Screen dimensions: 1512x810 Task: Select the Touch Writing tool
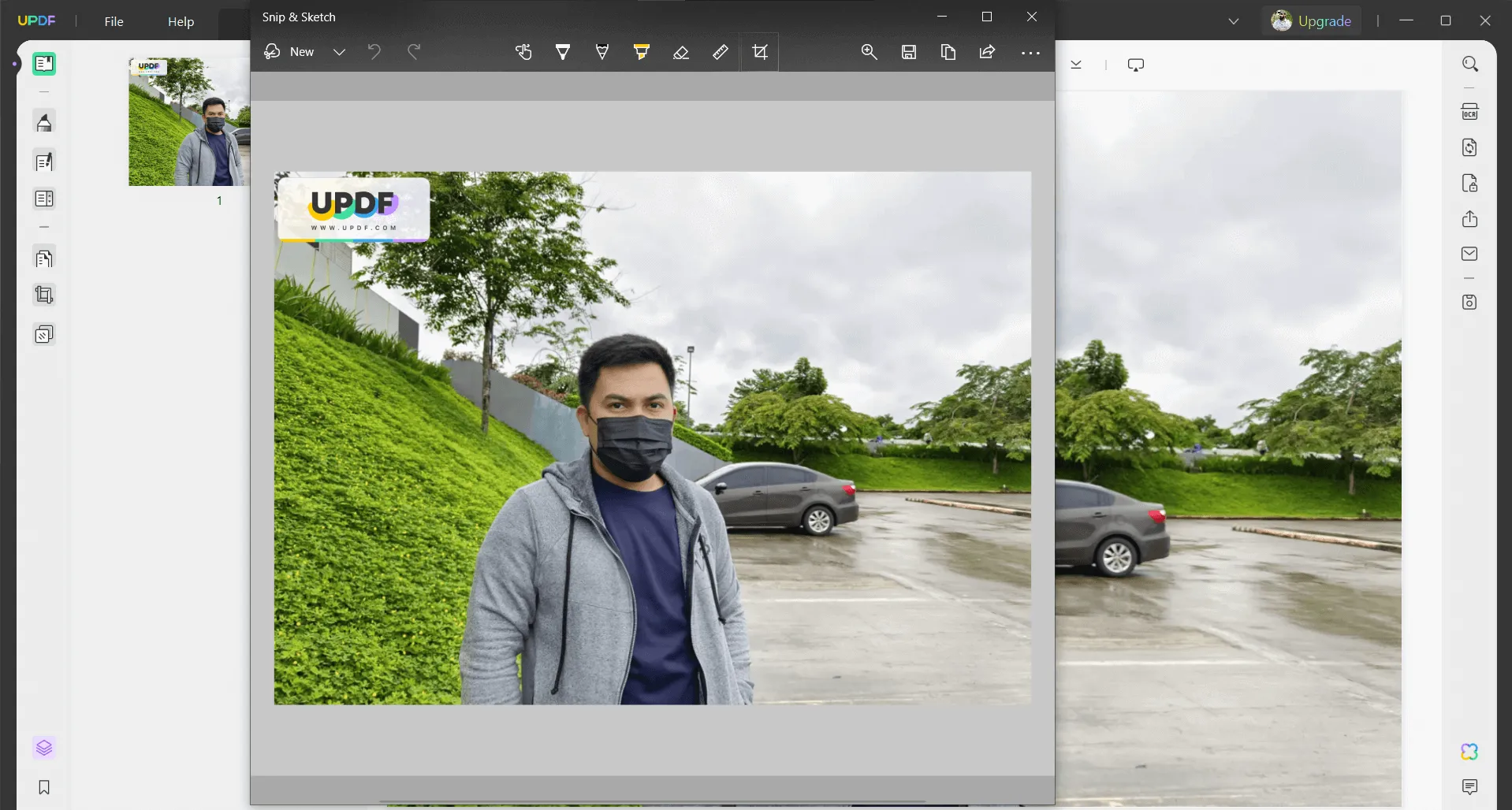tap(523, 52)
